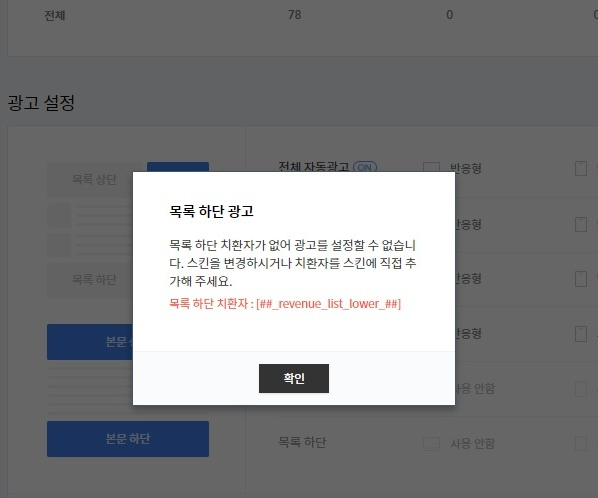
Task: Toggle the ON switch beside 전체 자동광고
Action: (x=365, y=167)
